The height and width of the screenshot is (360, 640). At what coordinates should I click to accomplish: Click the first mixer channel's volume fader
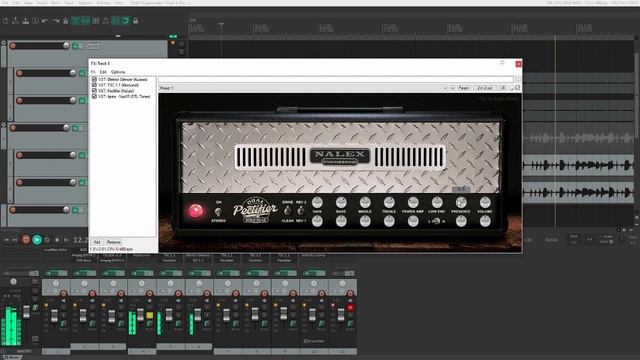pos(55,315)
